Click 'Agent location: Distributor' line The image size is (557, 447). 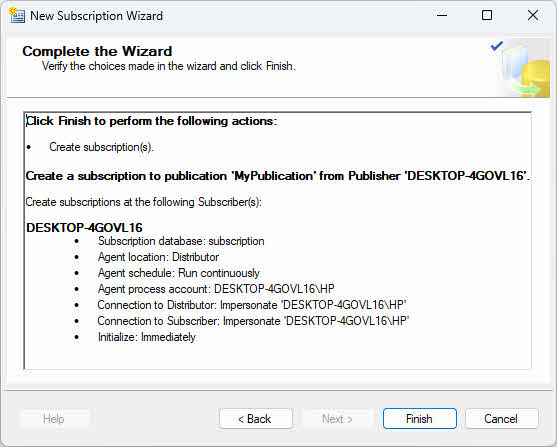[158, 257]
